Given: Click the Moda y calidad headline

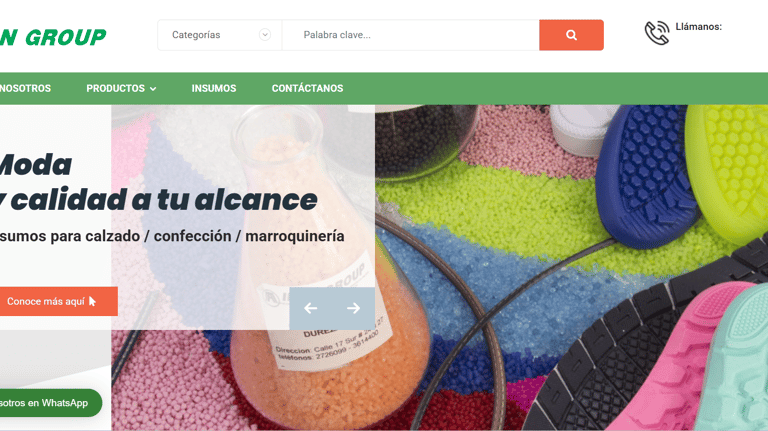Looking at the screenshot, I should pyautogui.click(x=159, y=182).
